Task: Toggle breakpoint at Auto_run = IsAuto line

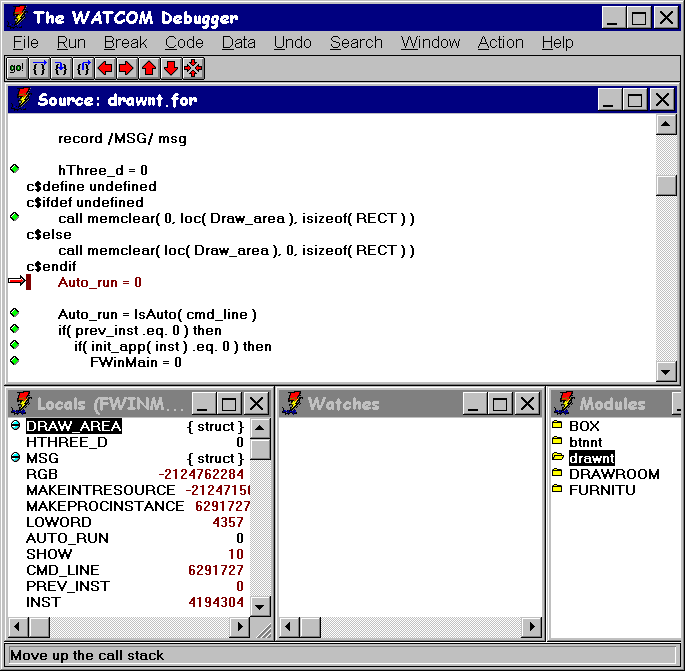Action: pyautogui.click(x=14, y=313)
